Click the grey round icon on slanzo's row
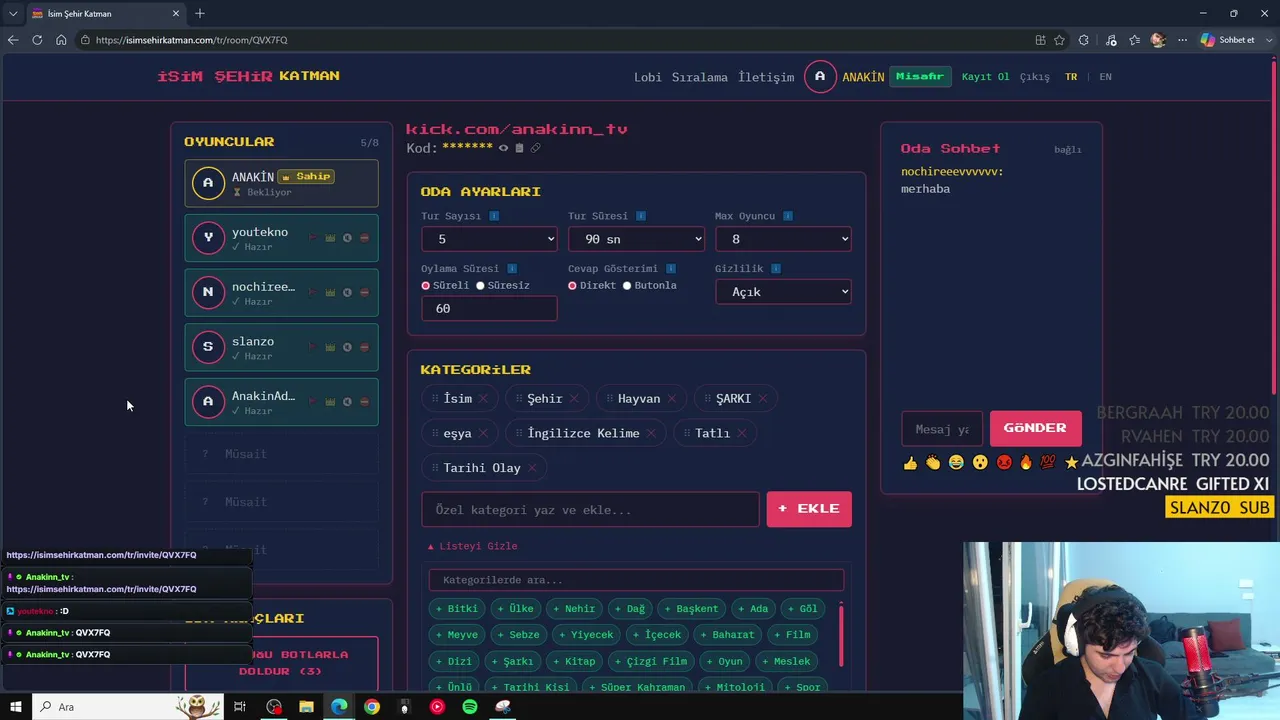The width and height of the screenshot is (1280, 720). (x=347, y=347)
